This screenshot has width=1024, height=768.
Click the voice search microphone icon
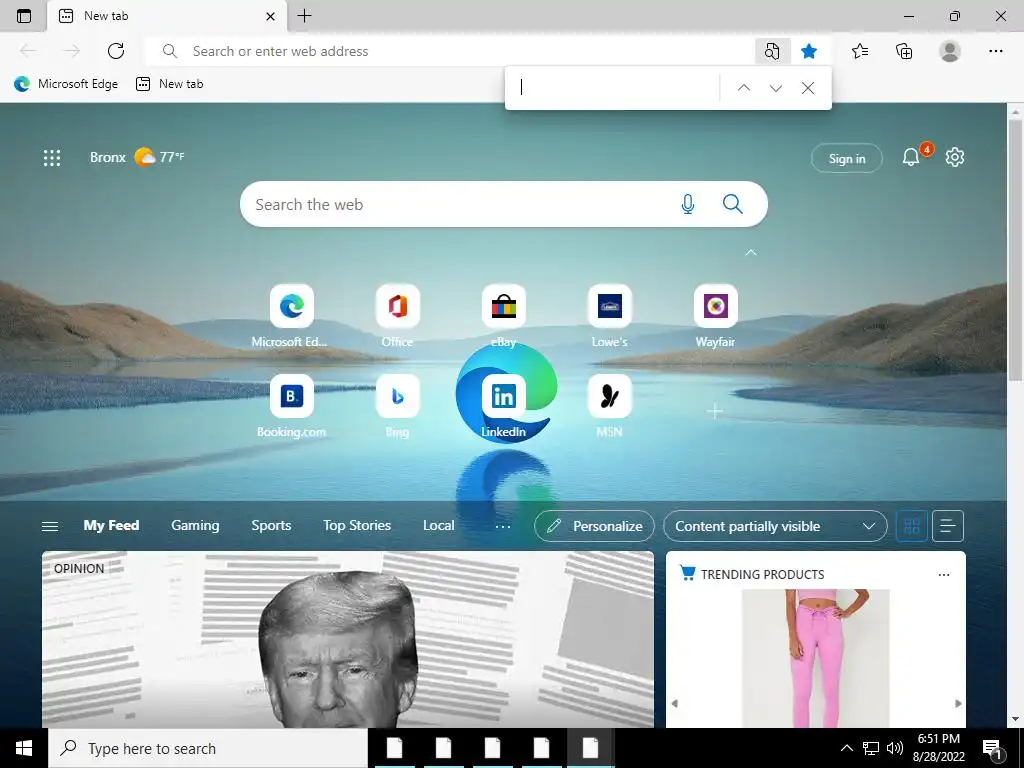[688, 204]
